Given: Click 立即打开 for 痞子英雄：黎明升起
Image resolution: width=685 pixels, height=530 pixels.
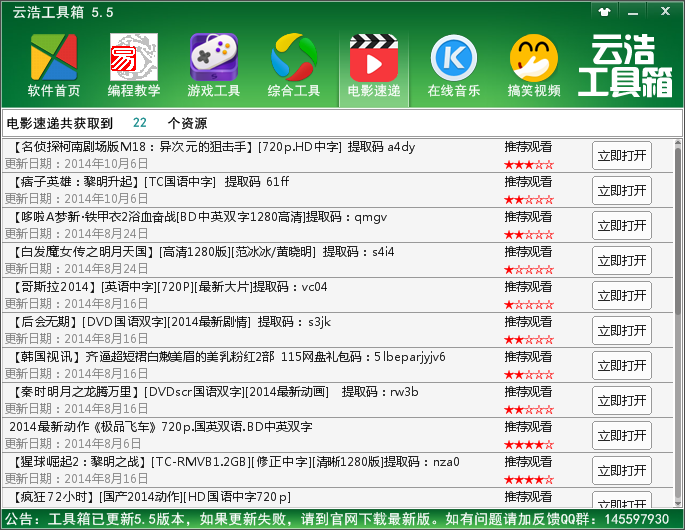Looking at the screenshot, I should pyautogui.click(x=622, y=191).
